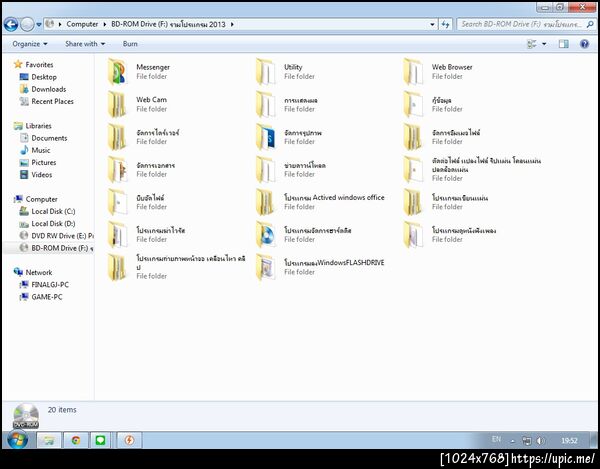
Task: Open the Organize dropdown menu
Action: pyautogui.click(x=30, y=44)
